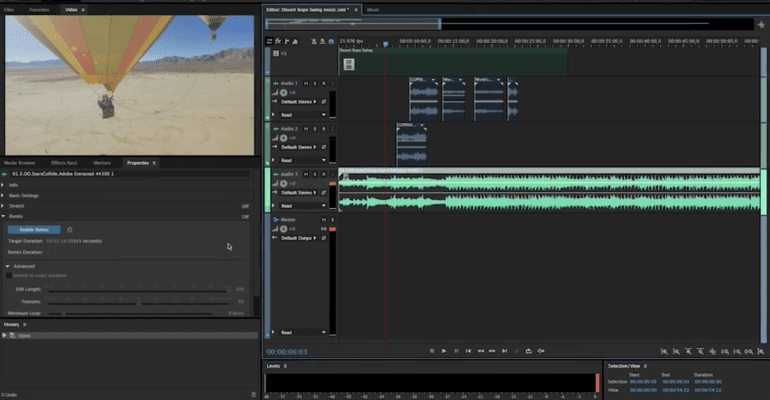Move playhead to next marker
This screenshot has height=400, width=770.
tap(504, 351)
